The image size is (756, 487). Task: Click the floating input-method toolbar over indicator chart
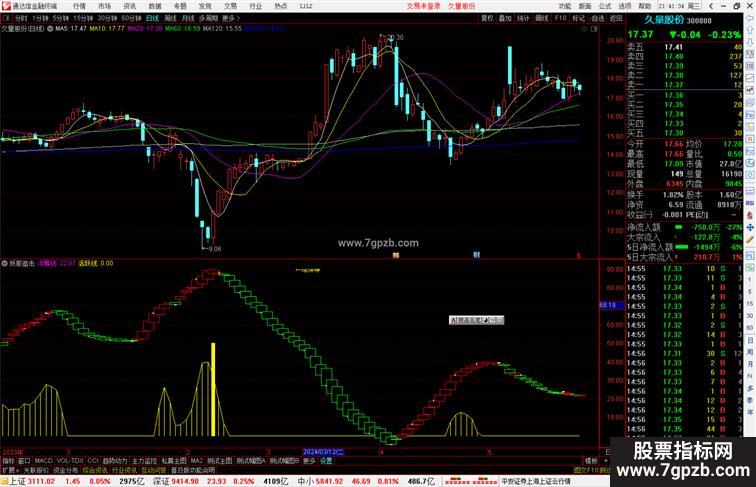476,320
